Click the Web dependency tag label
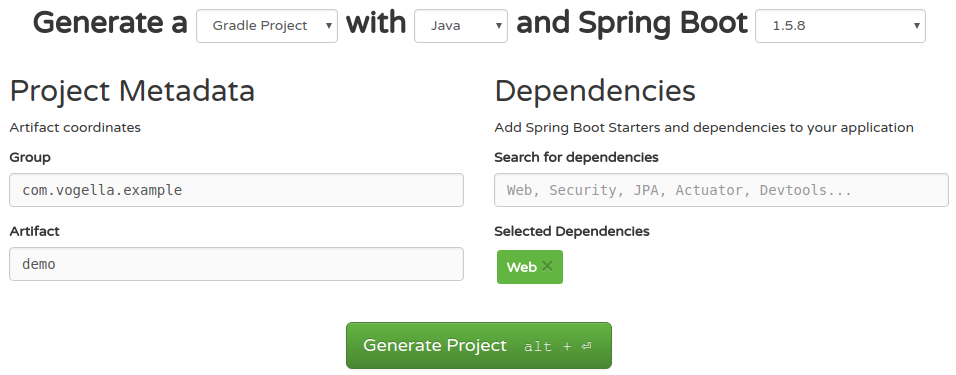This screenshot has height=375, width=956. pyautogui.click(x=521, y=267)
